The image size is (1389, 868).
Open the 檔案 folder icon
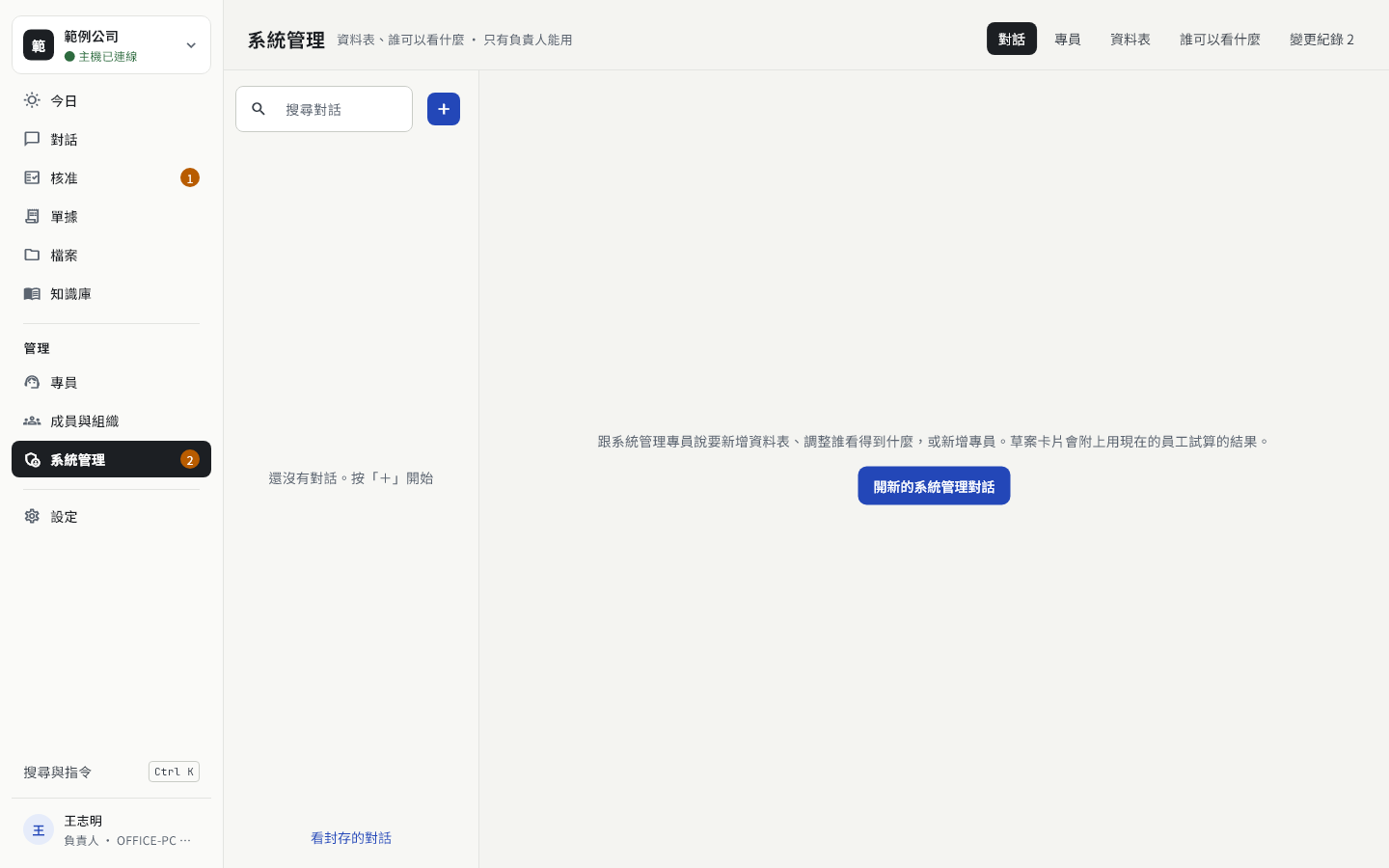(x=32, y=255)
